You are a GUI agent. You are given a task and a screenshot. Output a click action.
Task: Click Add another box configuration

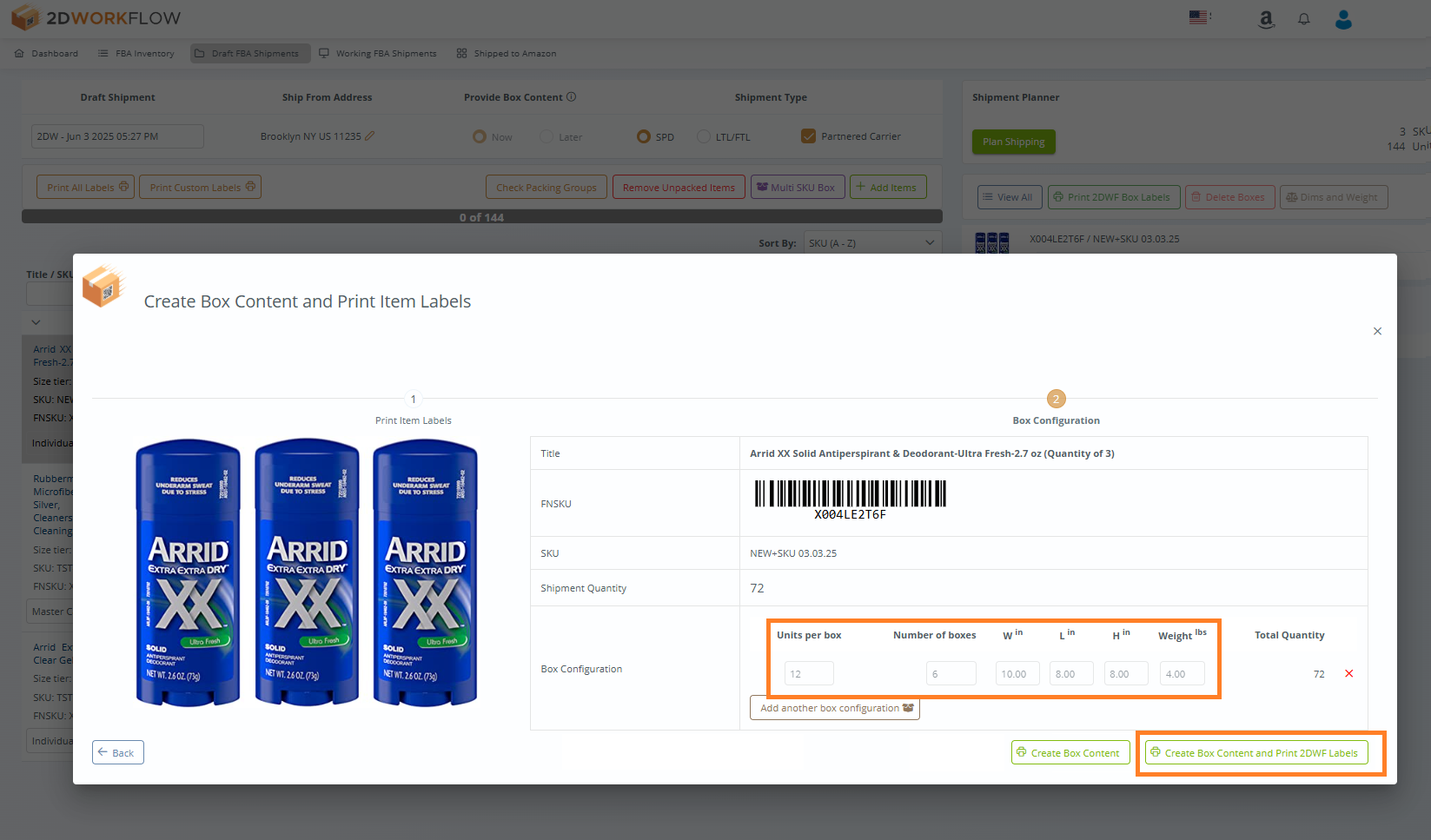click(x=835, y=708)
